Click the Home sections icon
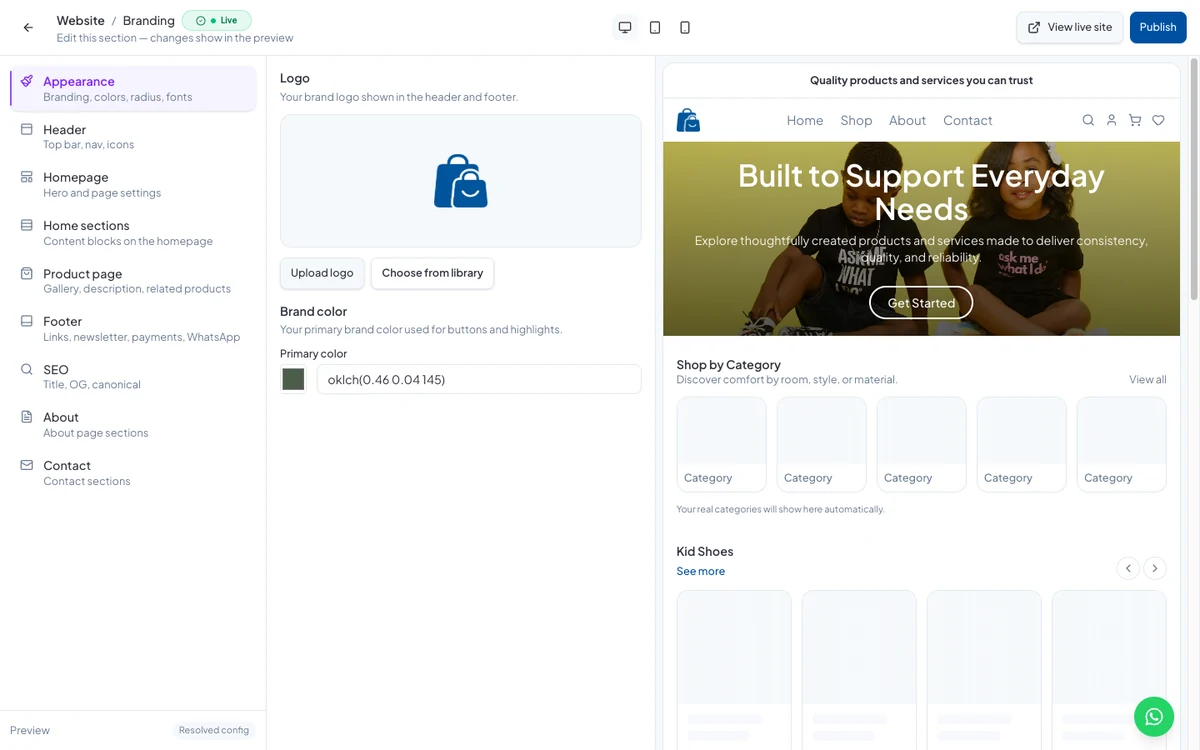The width and height of the screenshot is (1200, 750). click(x=27, y=225)
